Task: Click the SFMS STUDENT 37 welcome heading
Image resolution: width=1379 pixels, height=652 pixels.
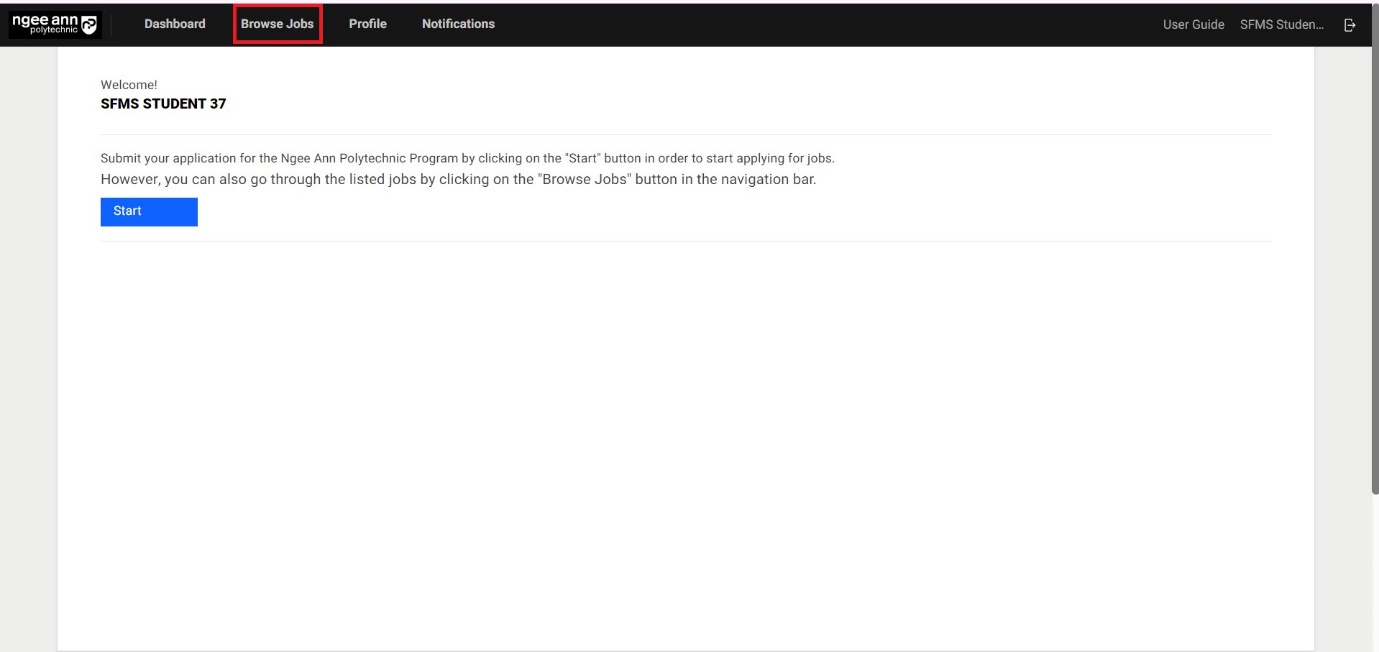Action: tap(163, 103)
